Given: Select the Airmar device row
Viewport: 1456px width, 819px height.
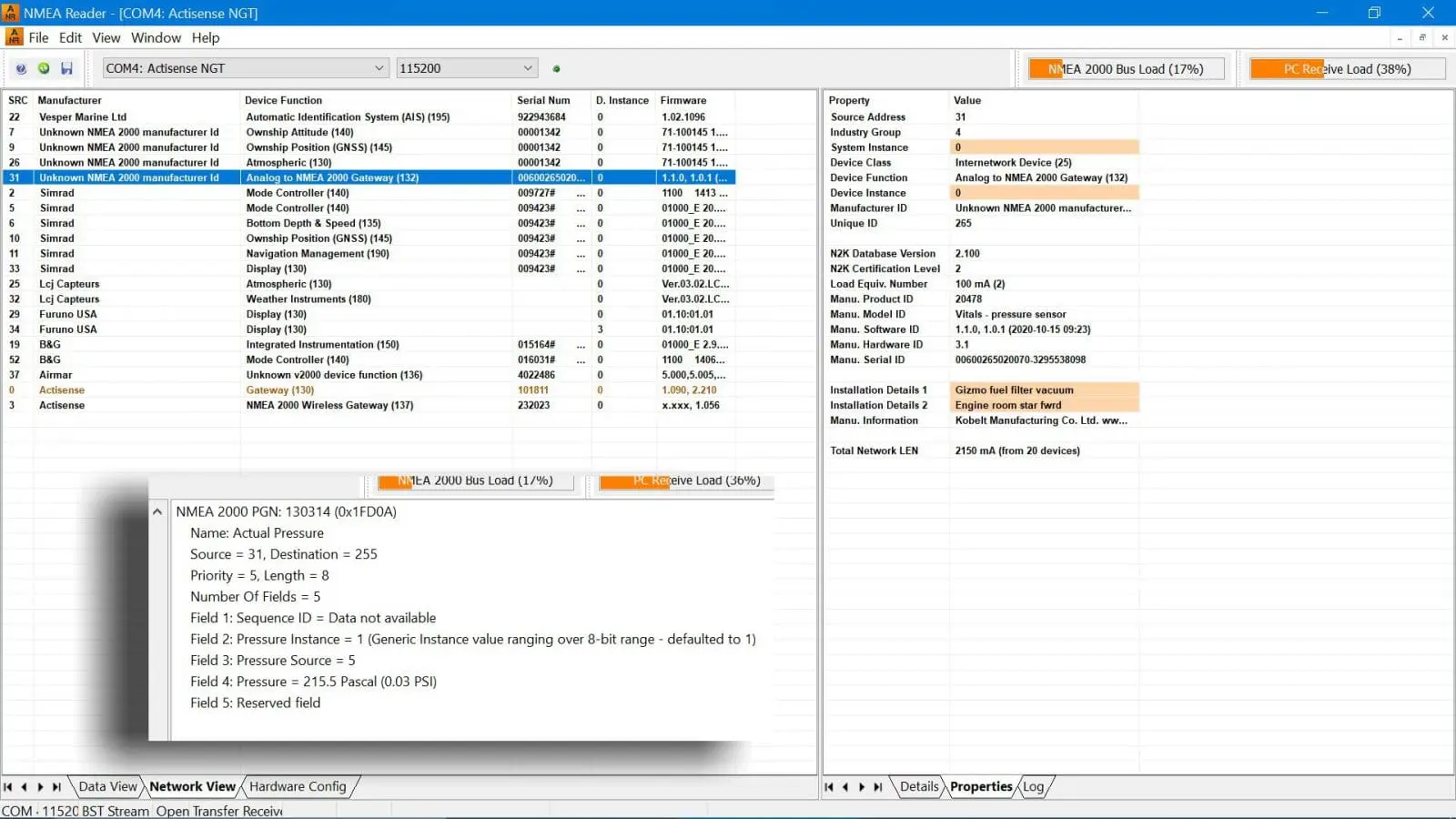Looking at the screenshot, I should click(369, 375).
